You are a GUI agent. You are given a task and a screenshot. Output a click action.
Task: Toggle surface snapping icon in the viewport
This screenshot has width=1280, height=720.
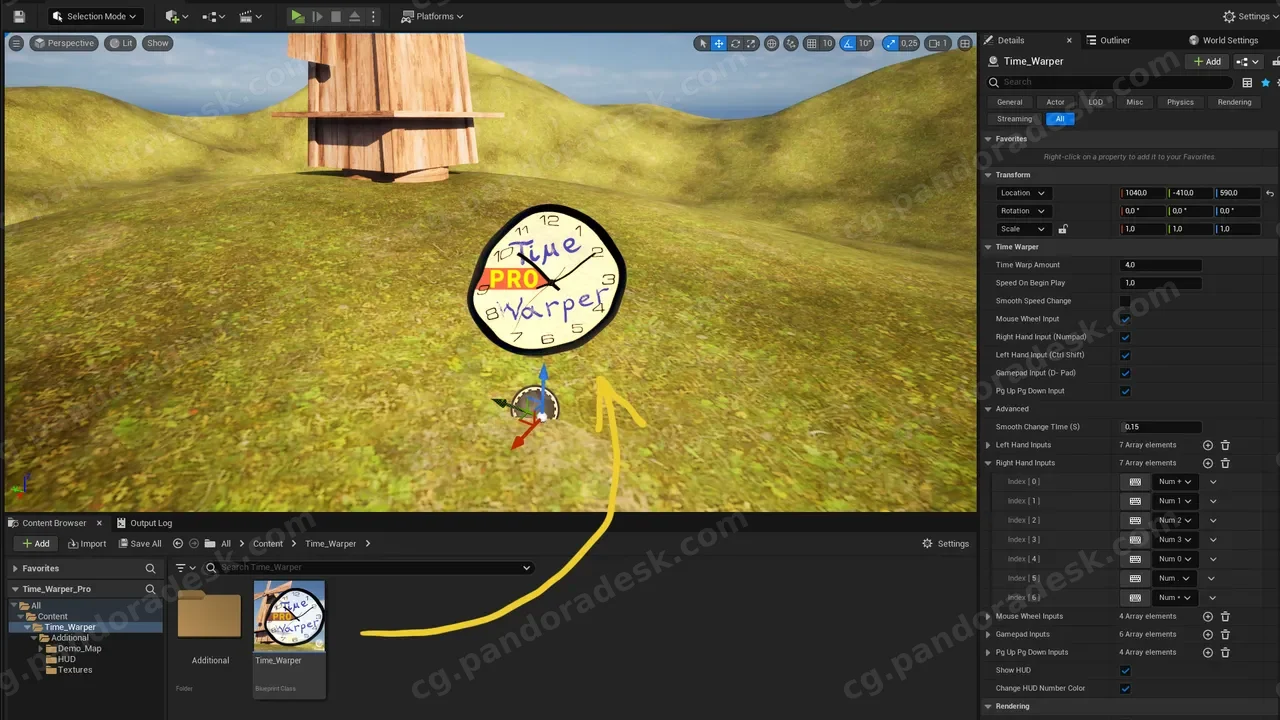791,43
